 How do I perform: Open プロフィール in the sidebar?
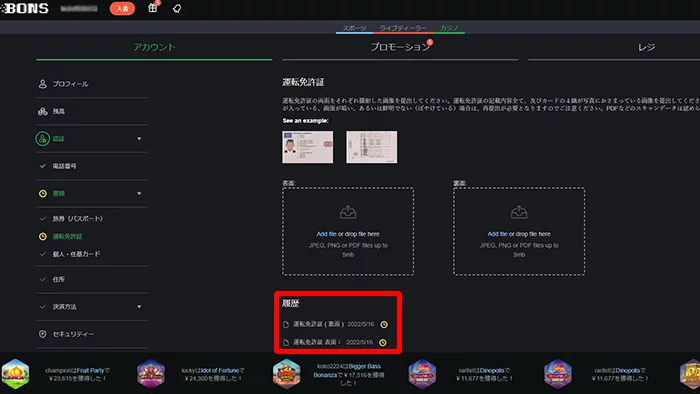[70, 84]
